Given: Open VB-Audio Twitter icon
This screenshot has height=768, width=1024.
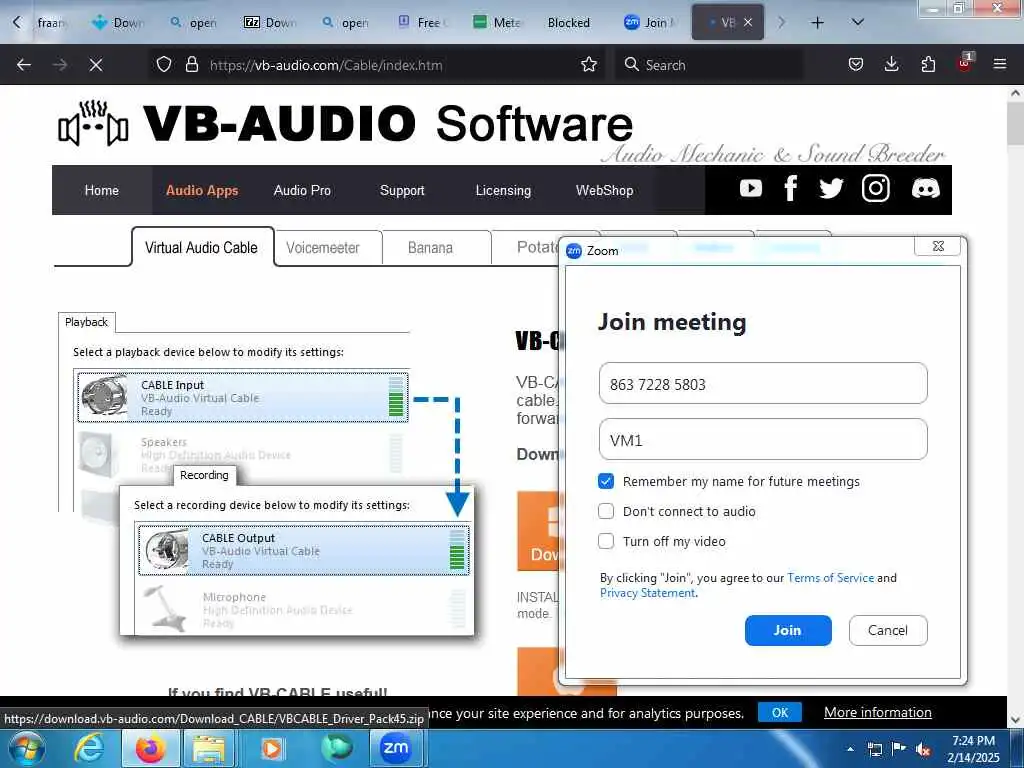Looking at the screenshot, I should pos(831,189).
